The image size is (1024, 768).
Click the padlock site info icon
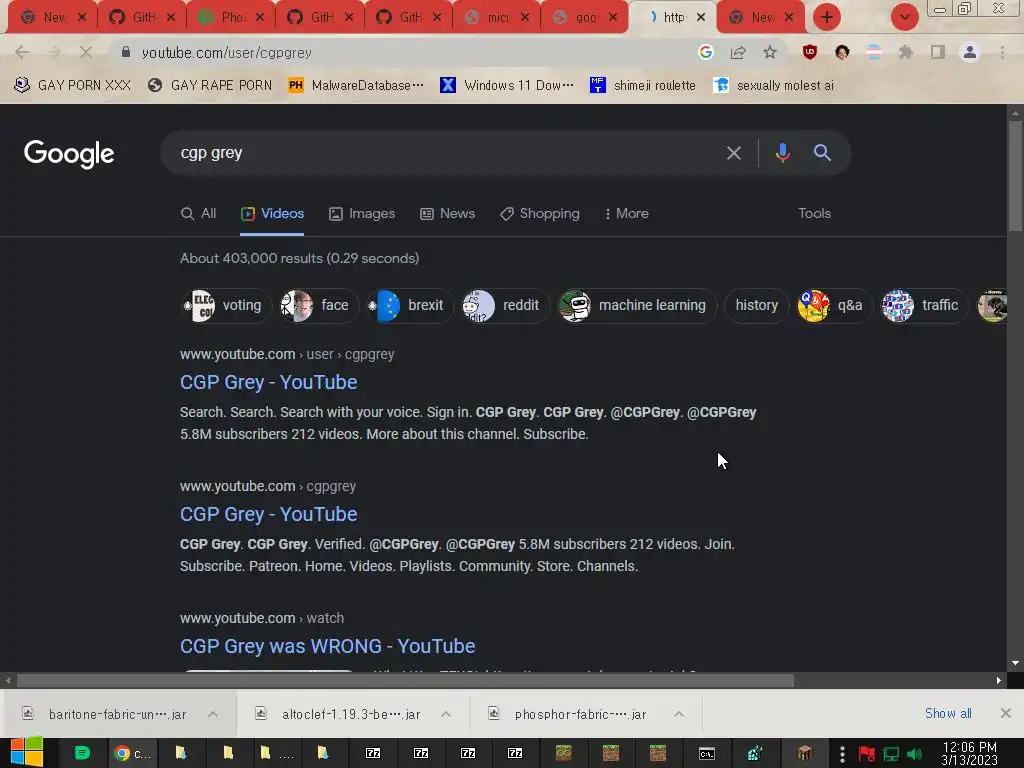[x=126, y=52]
